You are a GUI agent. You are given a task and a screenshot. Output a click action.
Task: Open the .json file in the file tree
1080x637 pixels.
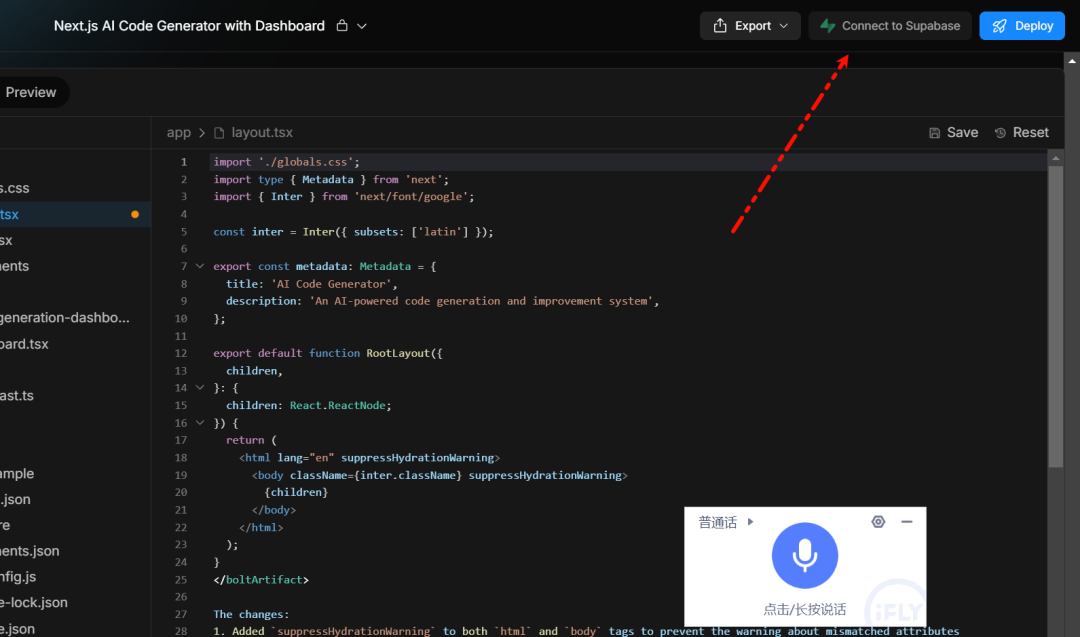(x=16, y=499)
